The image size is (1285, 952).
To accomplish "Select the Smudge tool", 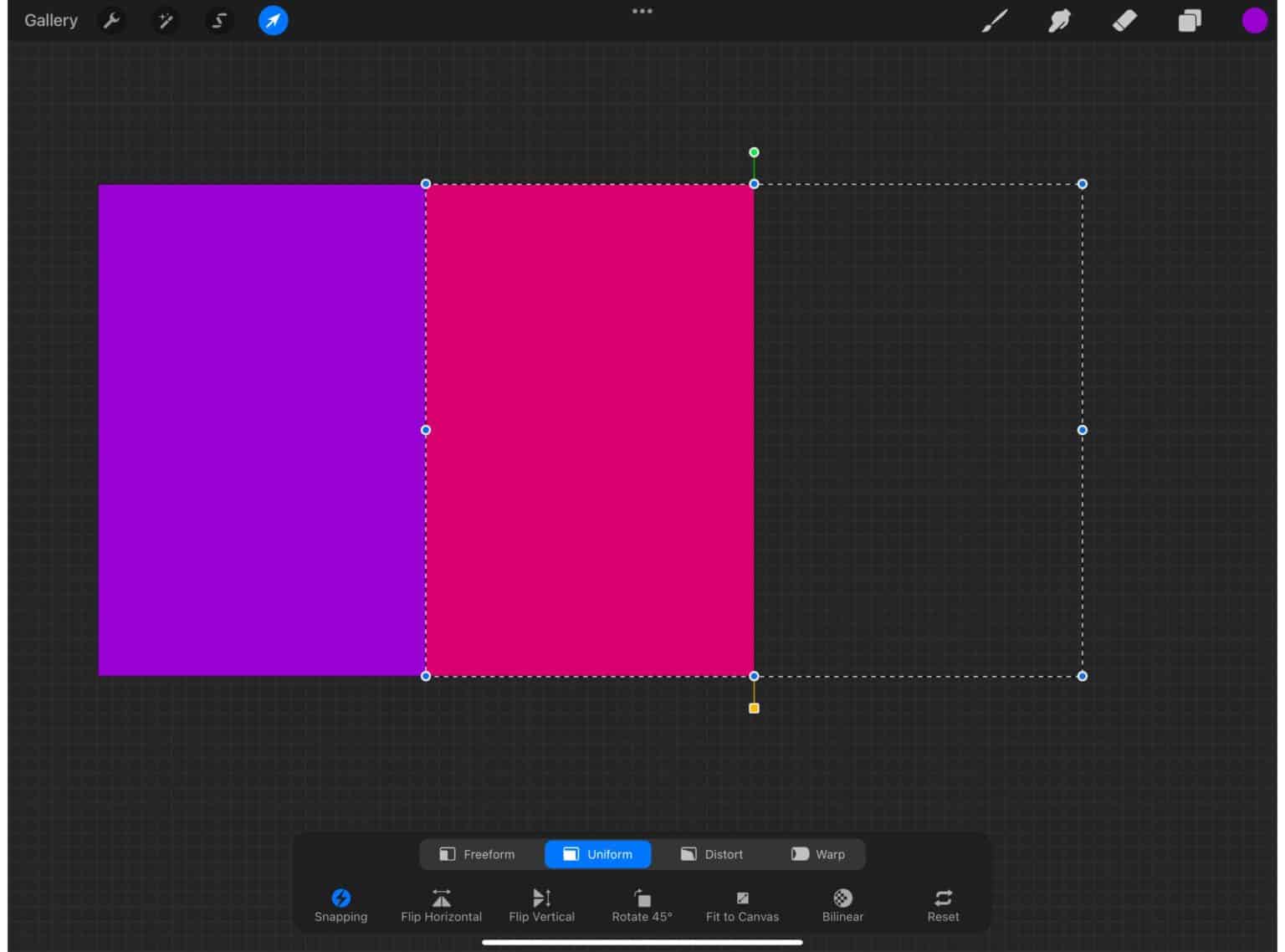I will click(1058, 20).
